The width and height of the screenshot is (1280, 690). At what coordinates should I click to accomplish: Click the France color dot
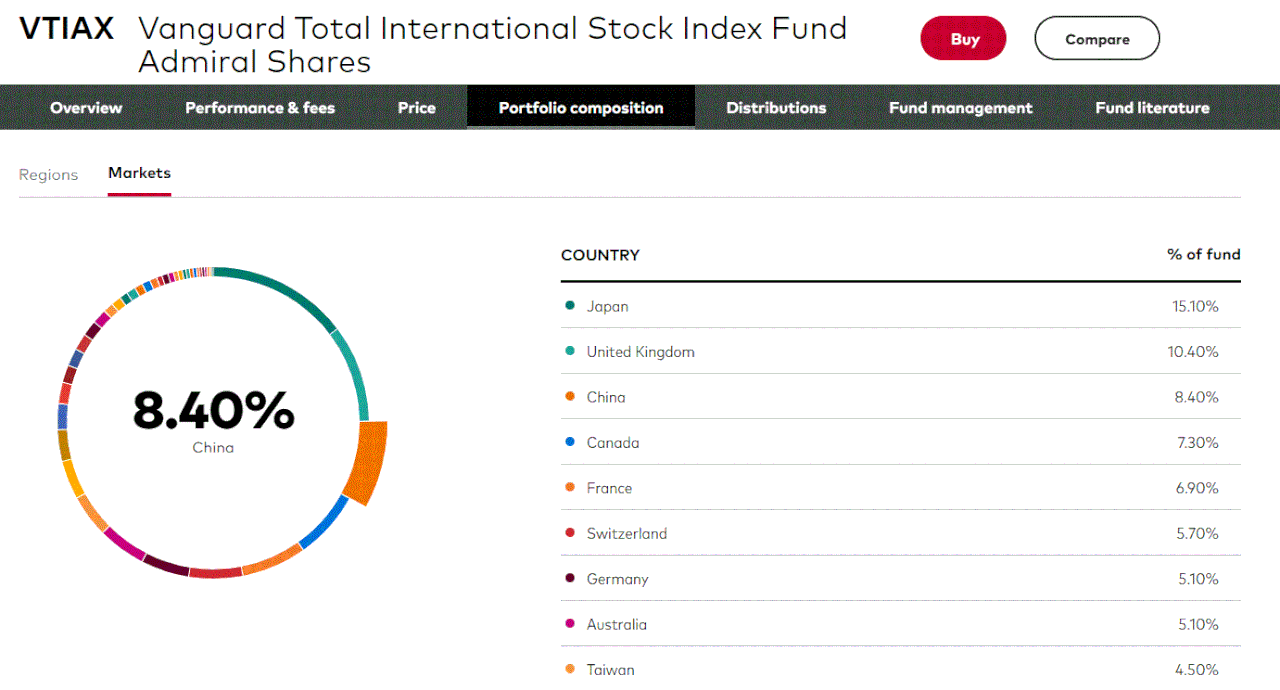570,488
